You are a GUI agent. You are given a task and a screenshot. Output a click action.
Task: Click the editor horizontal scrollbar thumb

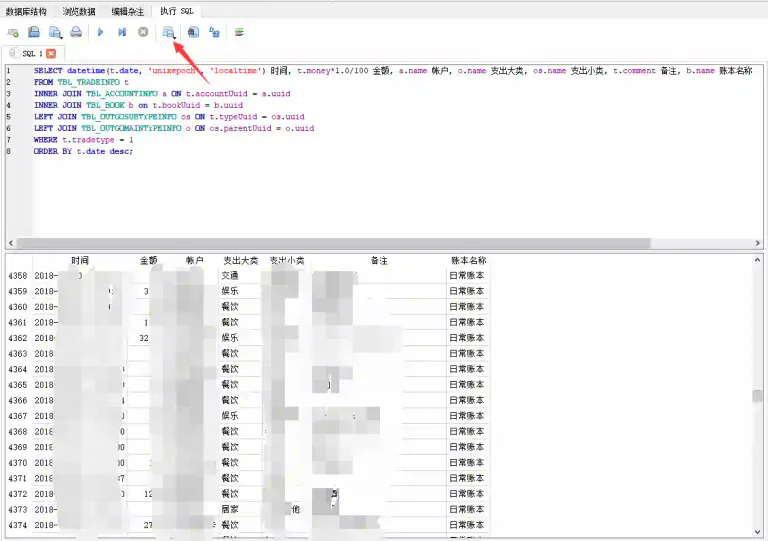coord(333,243)
